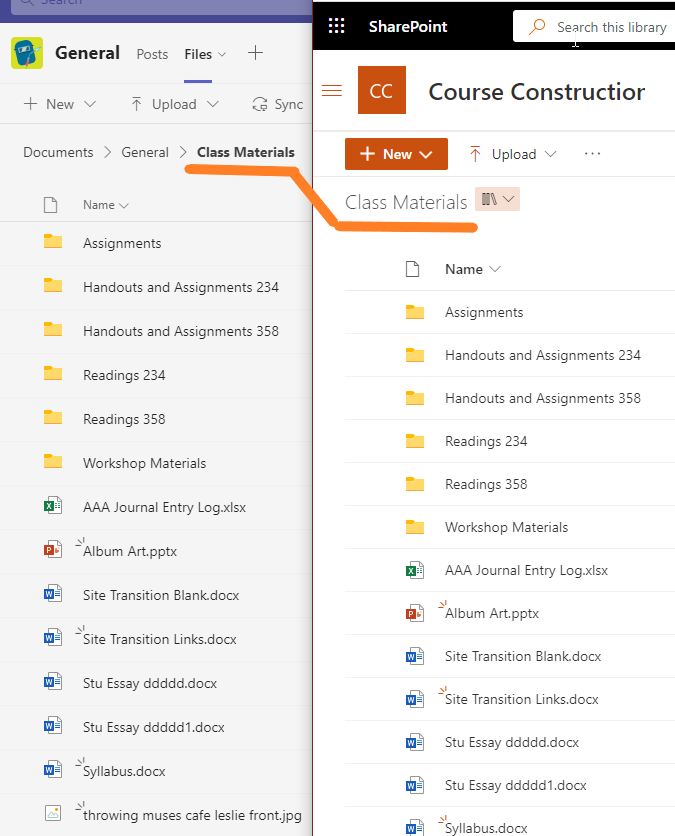Open the library view switcher dropdown
This screenshot has height=836, width=675.
(497, 199)
